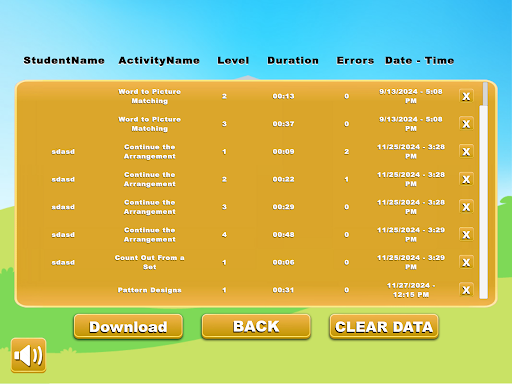Click the Pattern Designs activity name

click(149, 290)
